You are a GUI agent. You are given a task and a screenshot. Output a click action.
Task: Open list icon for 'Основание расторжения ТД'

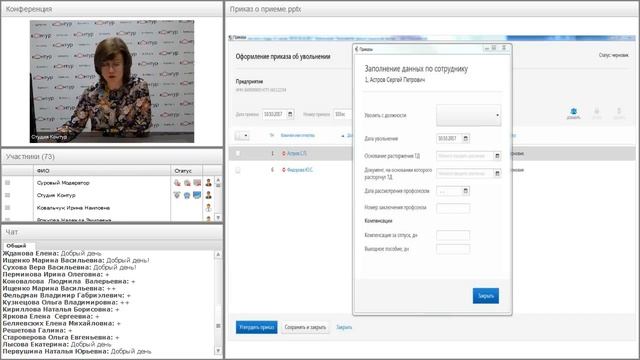[x=497, y=156]
